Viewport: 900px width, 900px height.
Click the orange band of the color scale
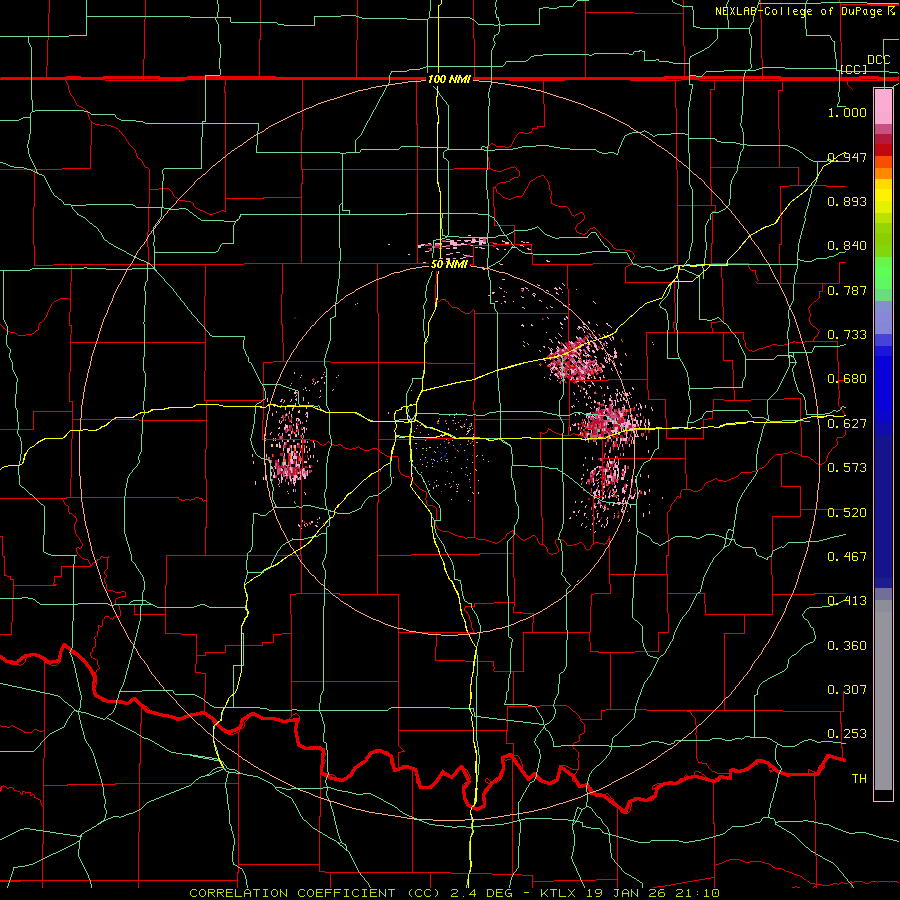883,173
